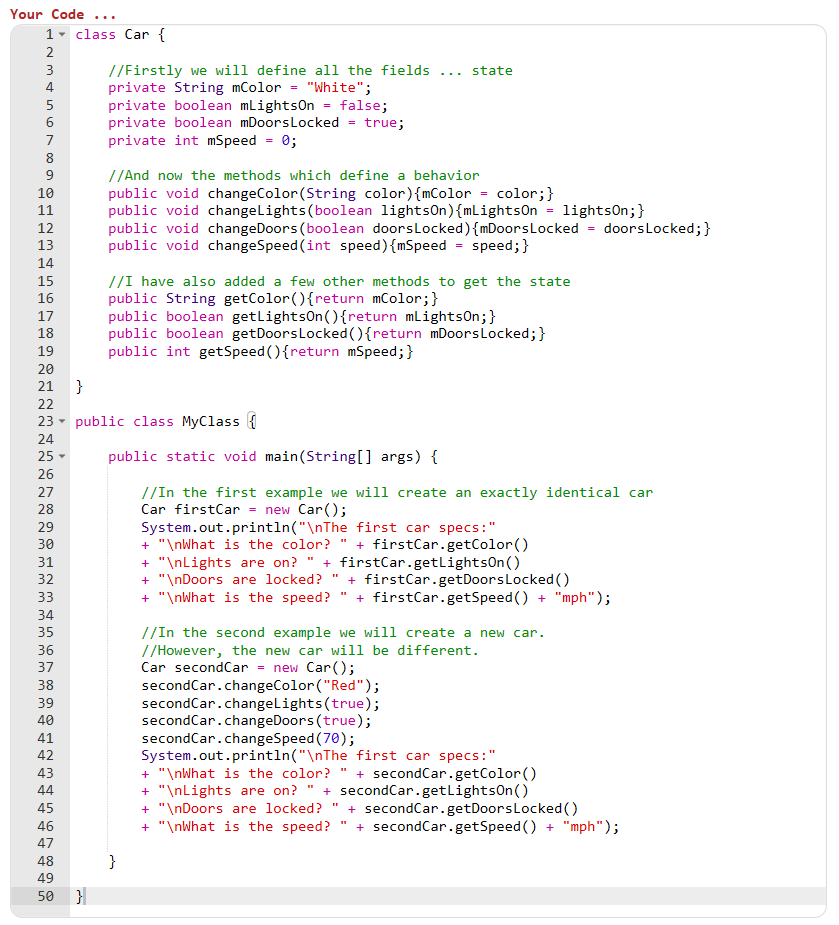Click line number 50 in the gutter

tap(44, 896)
